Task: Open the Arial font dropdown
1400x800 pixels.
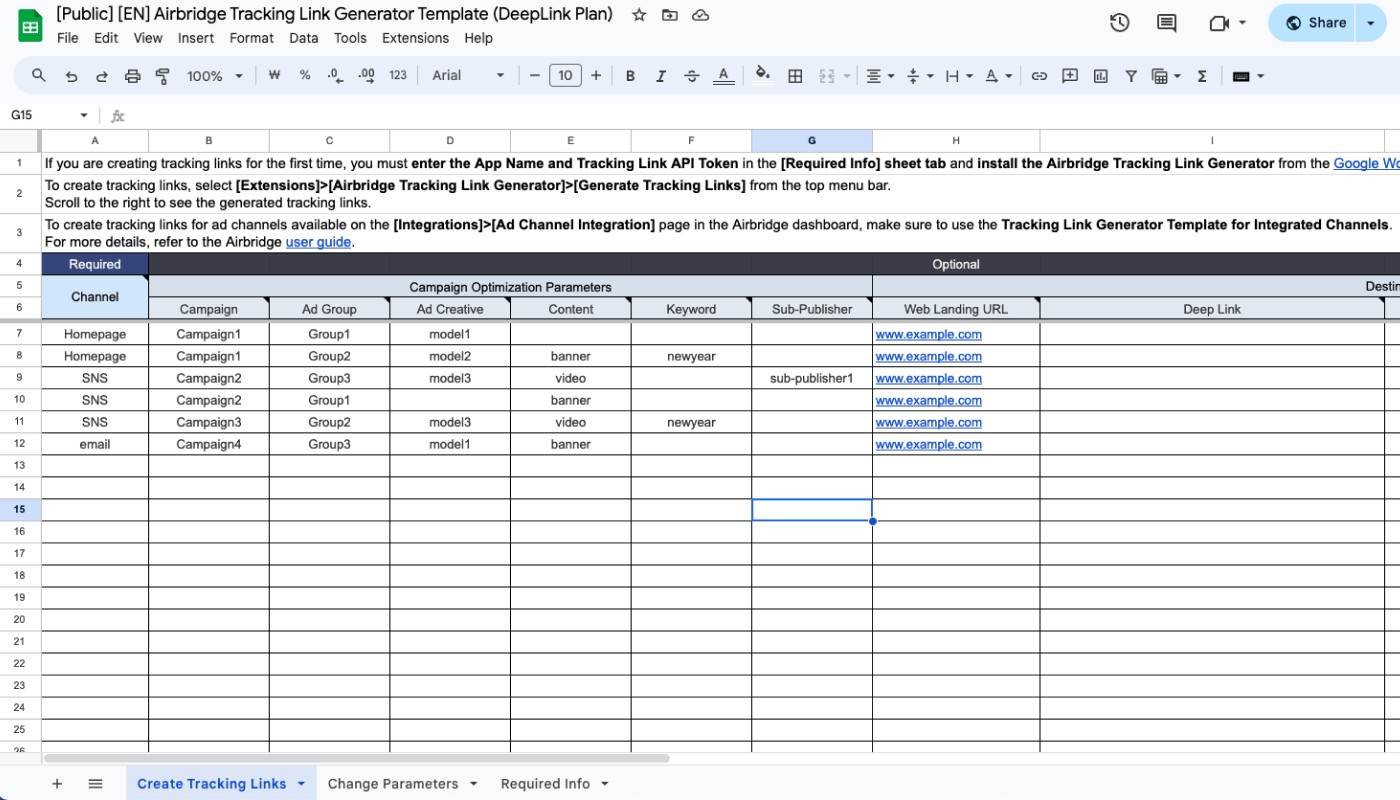Action: pyautogui.click(x=468, y=76)
